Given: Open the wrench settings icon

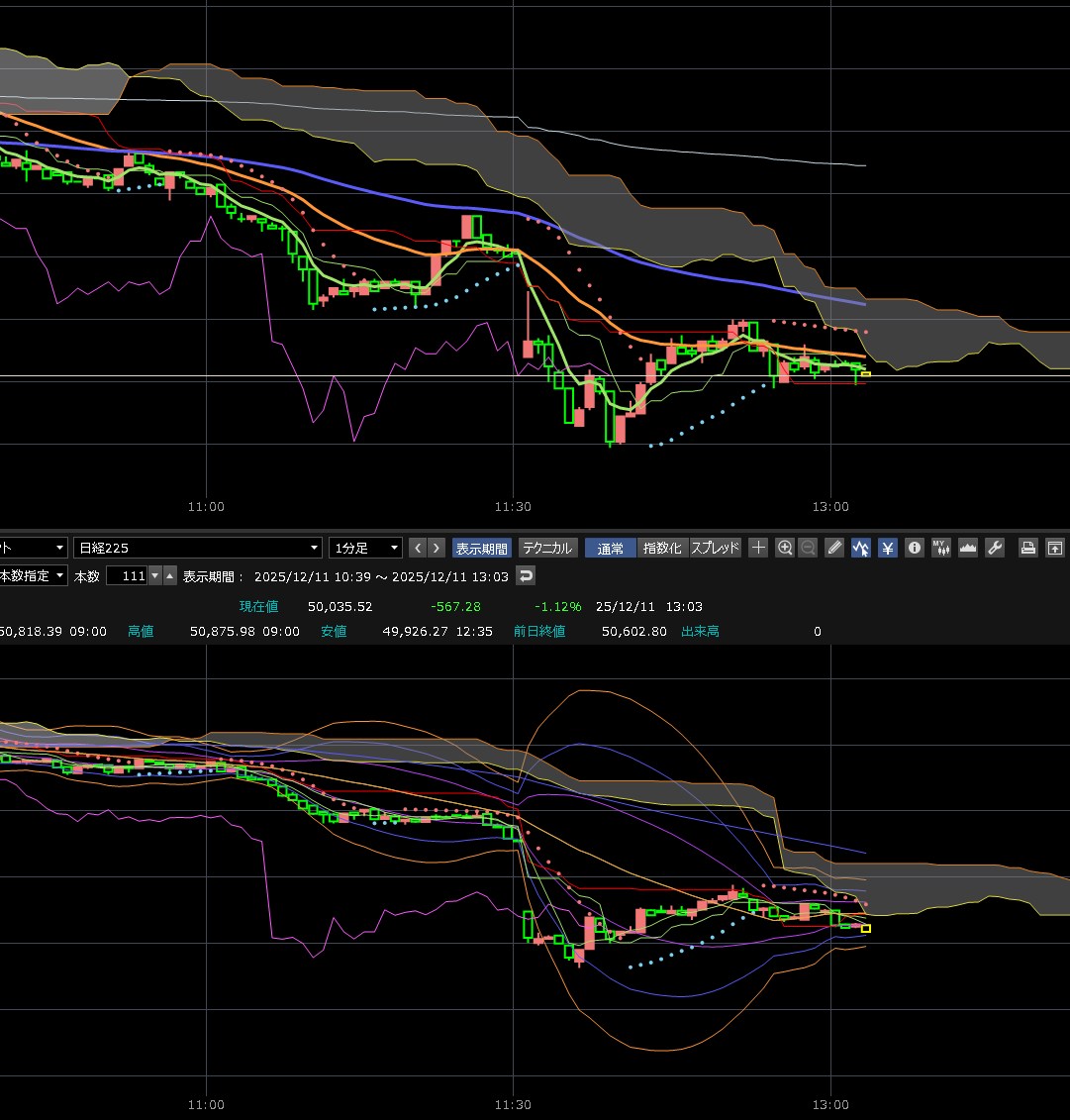Looking at the screenshot, I should click(x=995, y=548).
